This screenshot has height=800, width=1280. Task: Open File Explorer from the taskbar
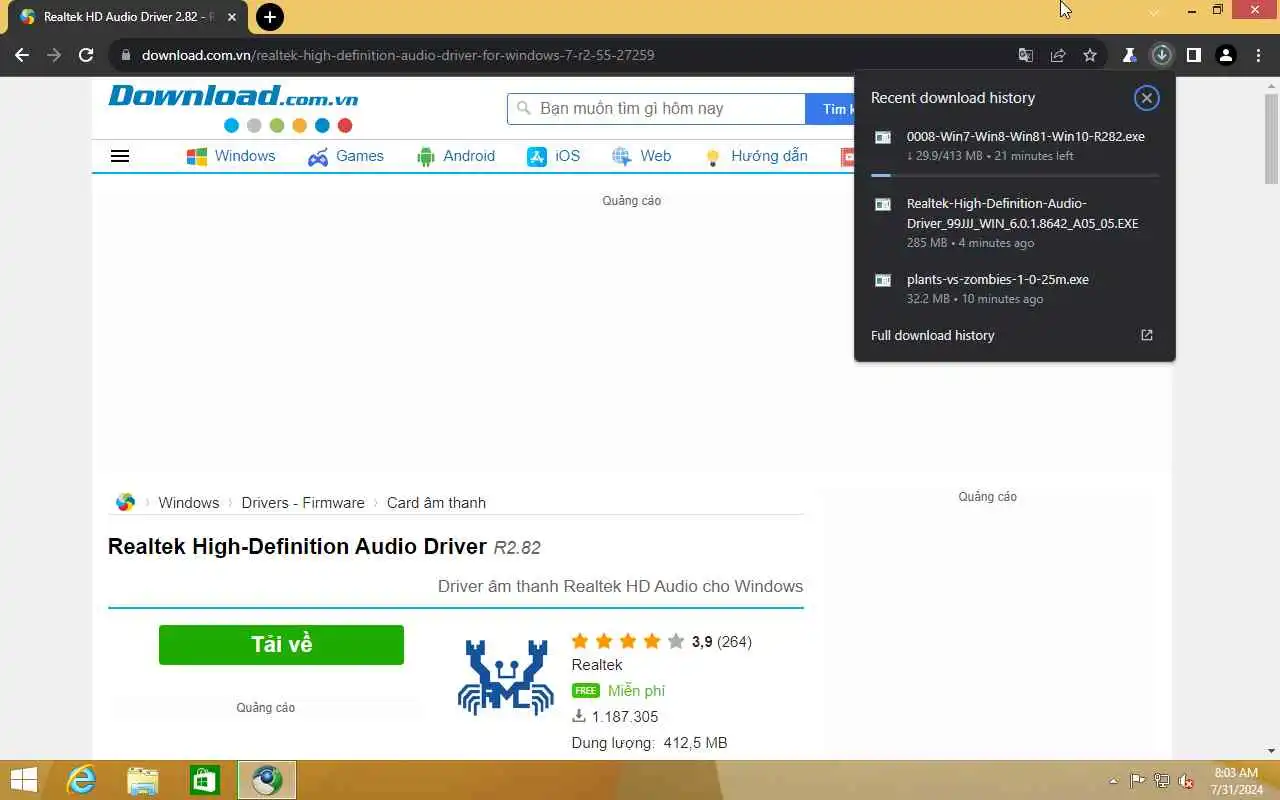coord(143,780)
